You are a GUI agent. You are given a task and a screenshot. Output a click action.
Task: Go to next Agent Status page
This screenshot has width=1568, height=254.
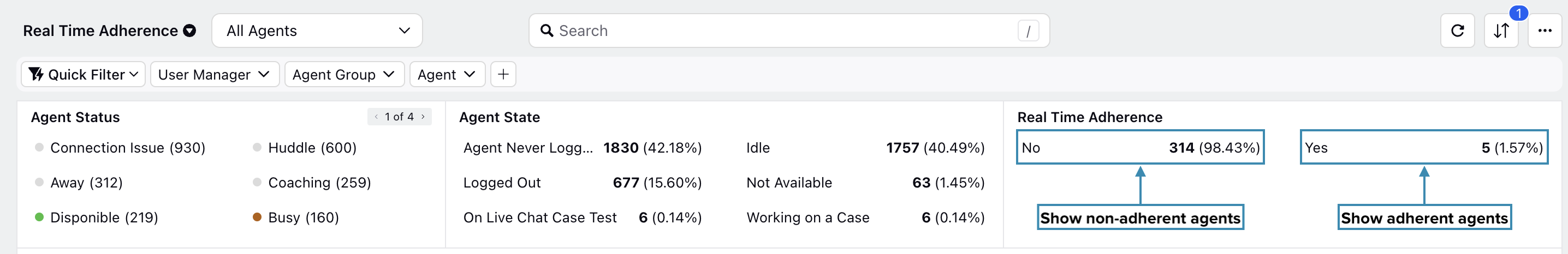(x=423, y=117)
